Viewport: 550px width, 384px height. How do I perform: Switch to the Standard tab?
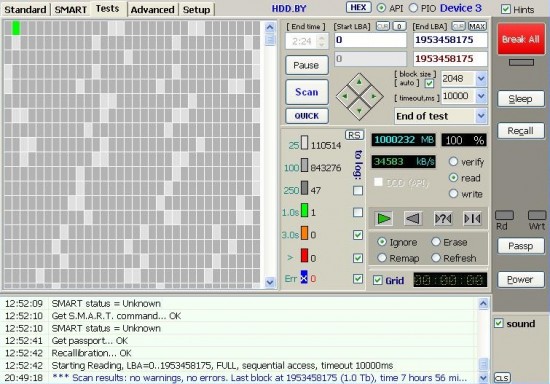25,9
